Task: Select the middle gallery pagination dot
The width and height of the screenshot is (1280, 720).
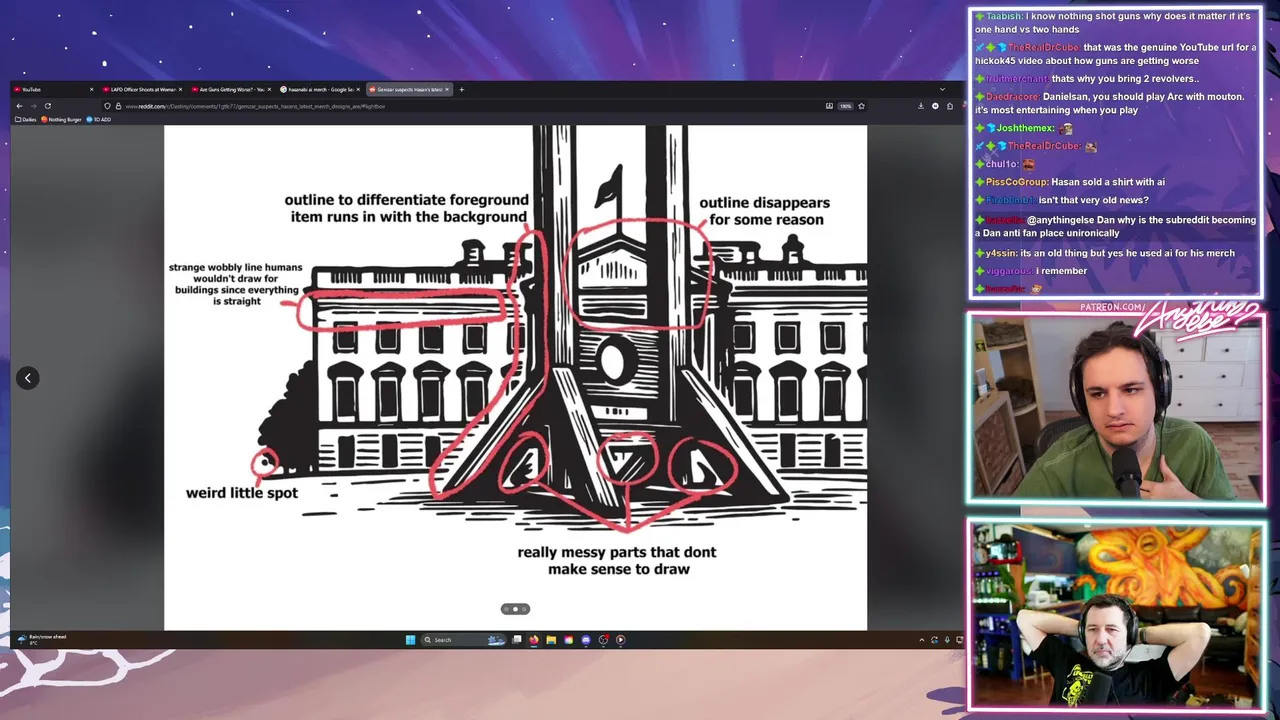Action: [515, 609]
